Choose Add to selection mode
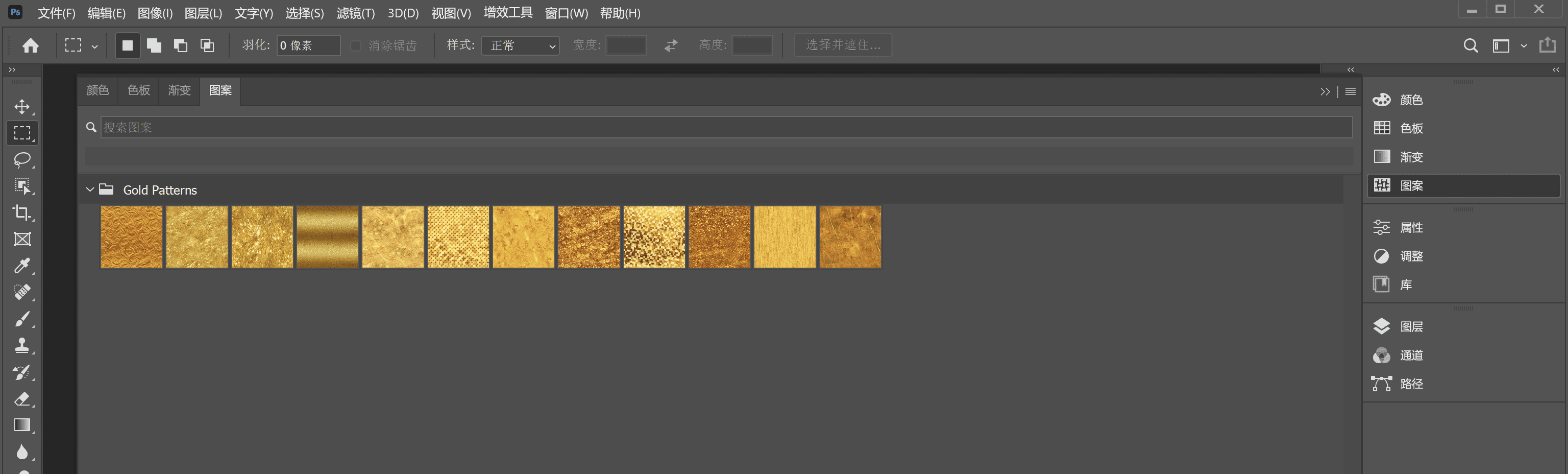The width and height of the screenshot is (1568, 474). [154, 45]
